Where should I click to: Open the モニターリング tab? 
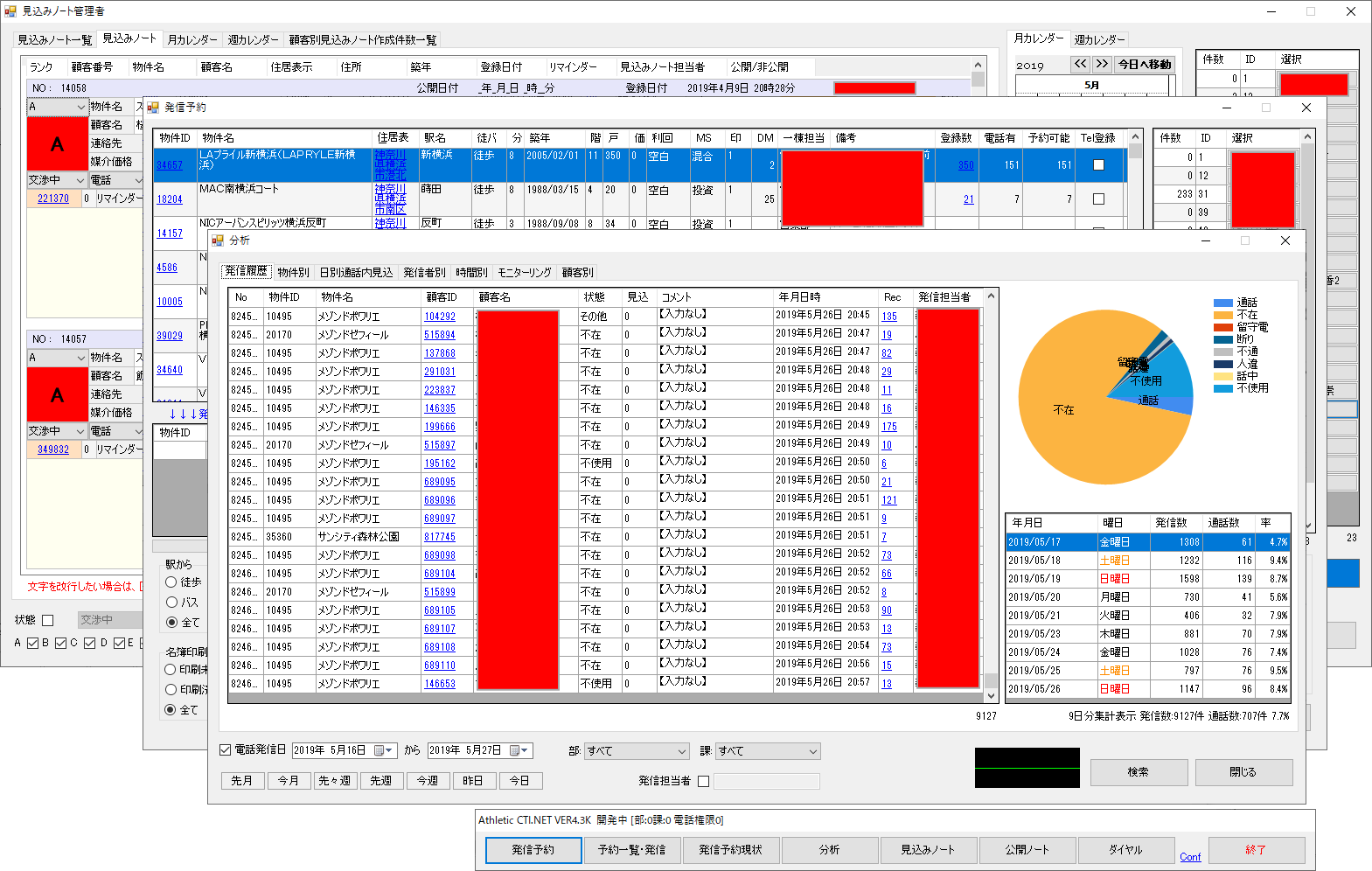coord(525,273)
